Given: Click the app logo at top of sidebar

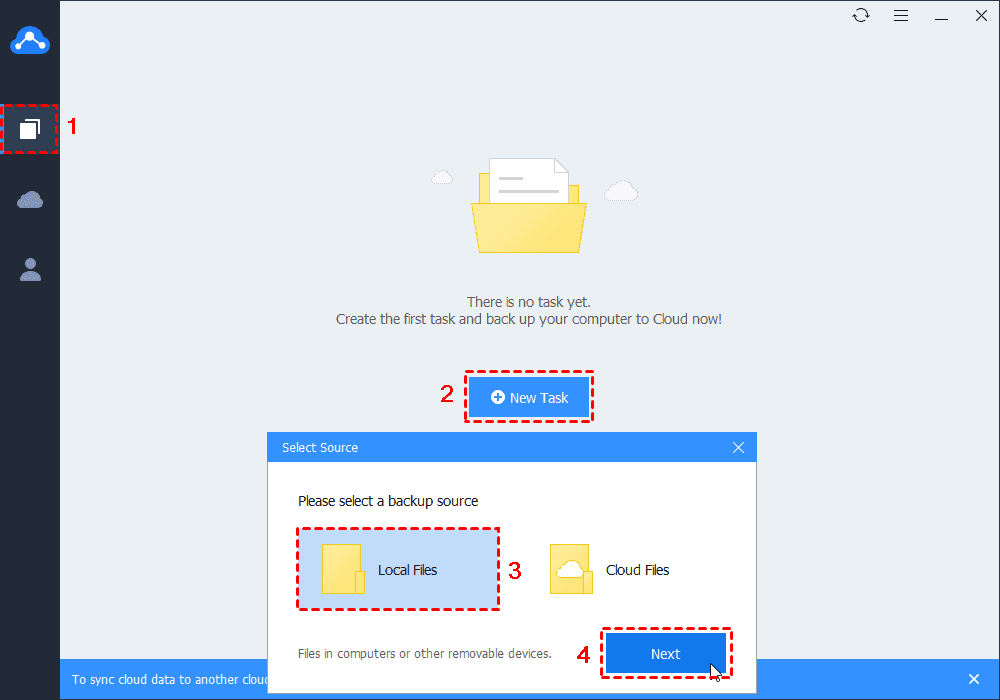Looking at the screenshot, I should point(30,40).
